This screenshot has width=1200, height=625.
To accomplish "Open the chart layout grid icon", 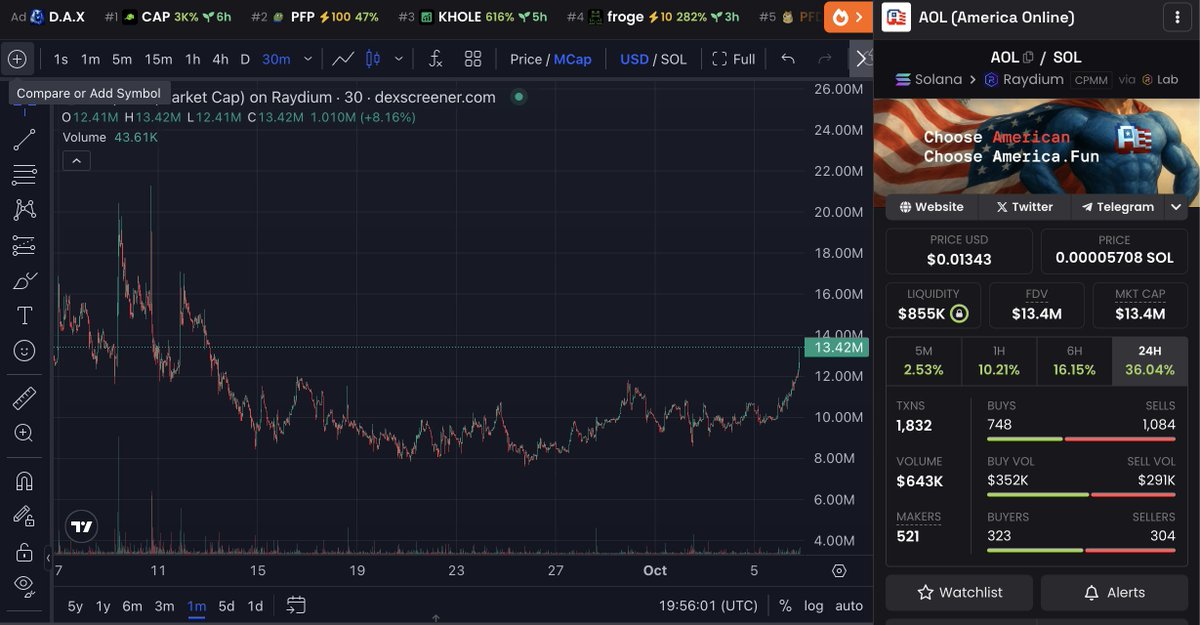I will [473, 59].
